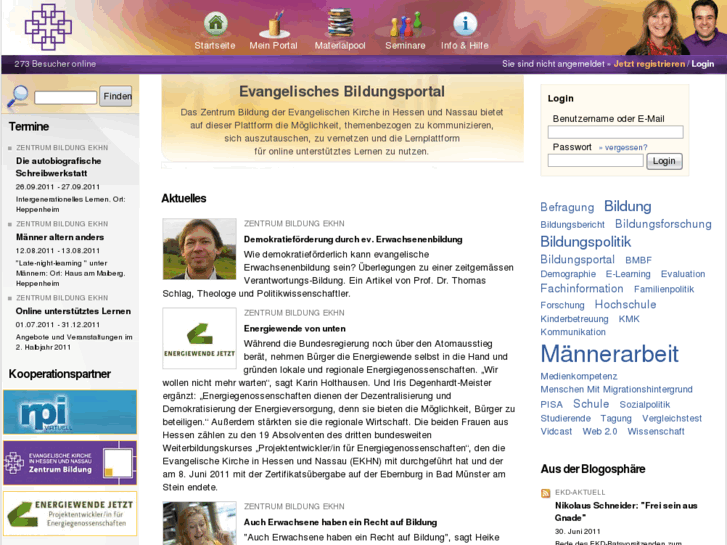
Task: Select the Medienkompetenz tag
Action: pyautogui.click(x=579, y=376)
